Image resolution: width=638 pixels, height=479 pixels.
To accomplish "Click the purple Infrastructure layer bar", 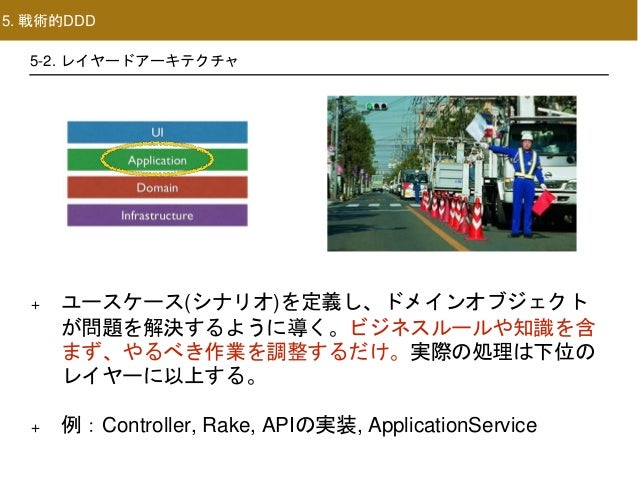I will click(x=157, y=215).
